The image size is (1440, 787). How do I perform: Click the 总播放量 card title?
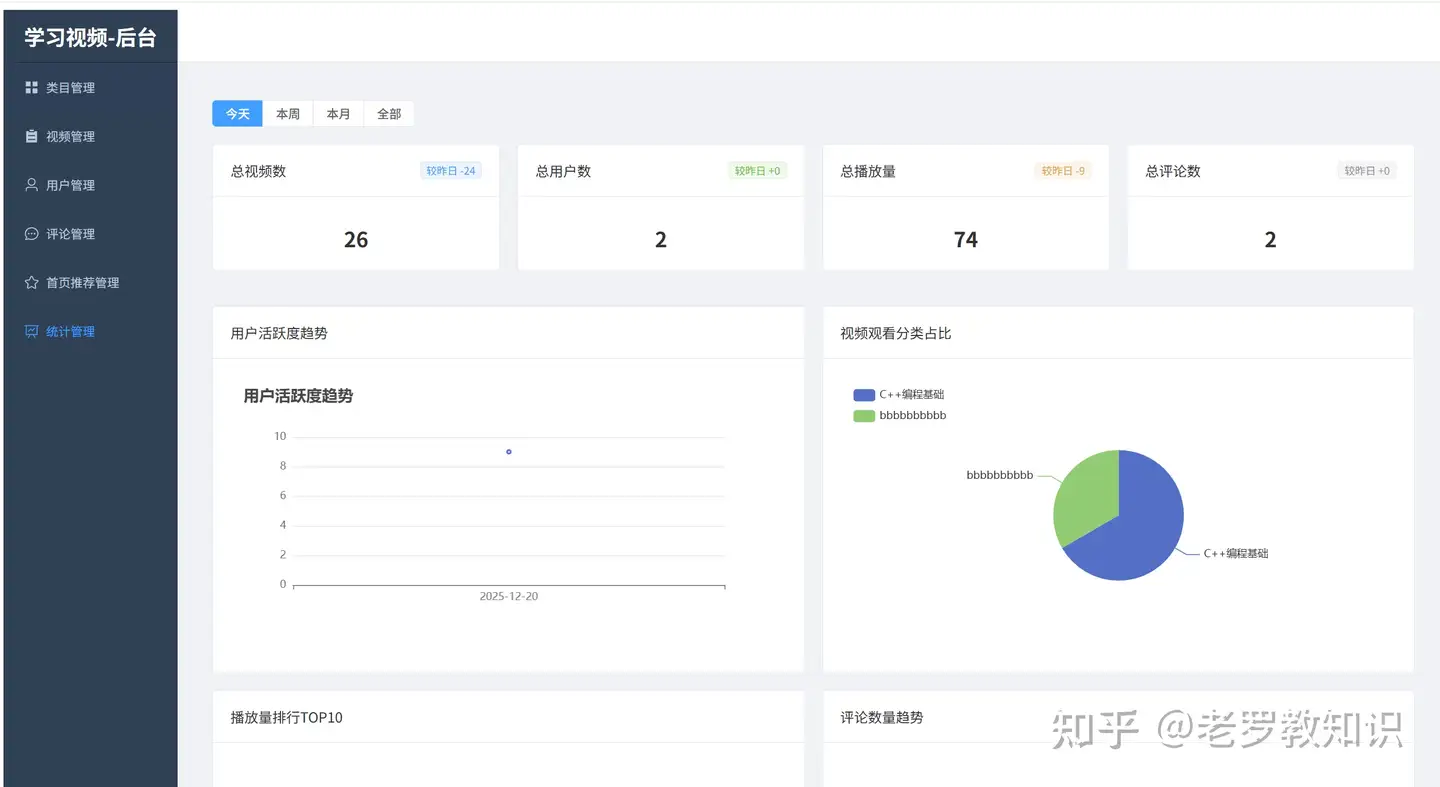(868, 171)
